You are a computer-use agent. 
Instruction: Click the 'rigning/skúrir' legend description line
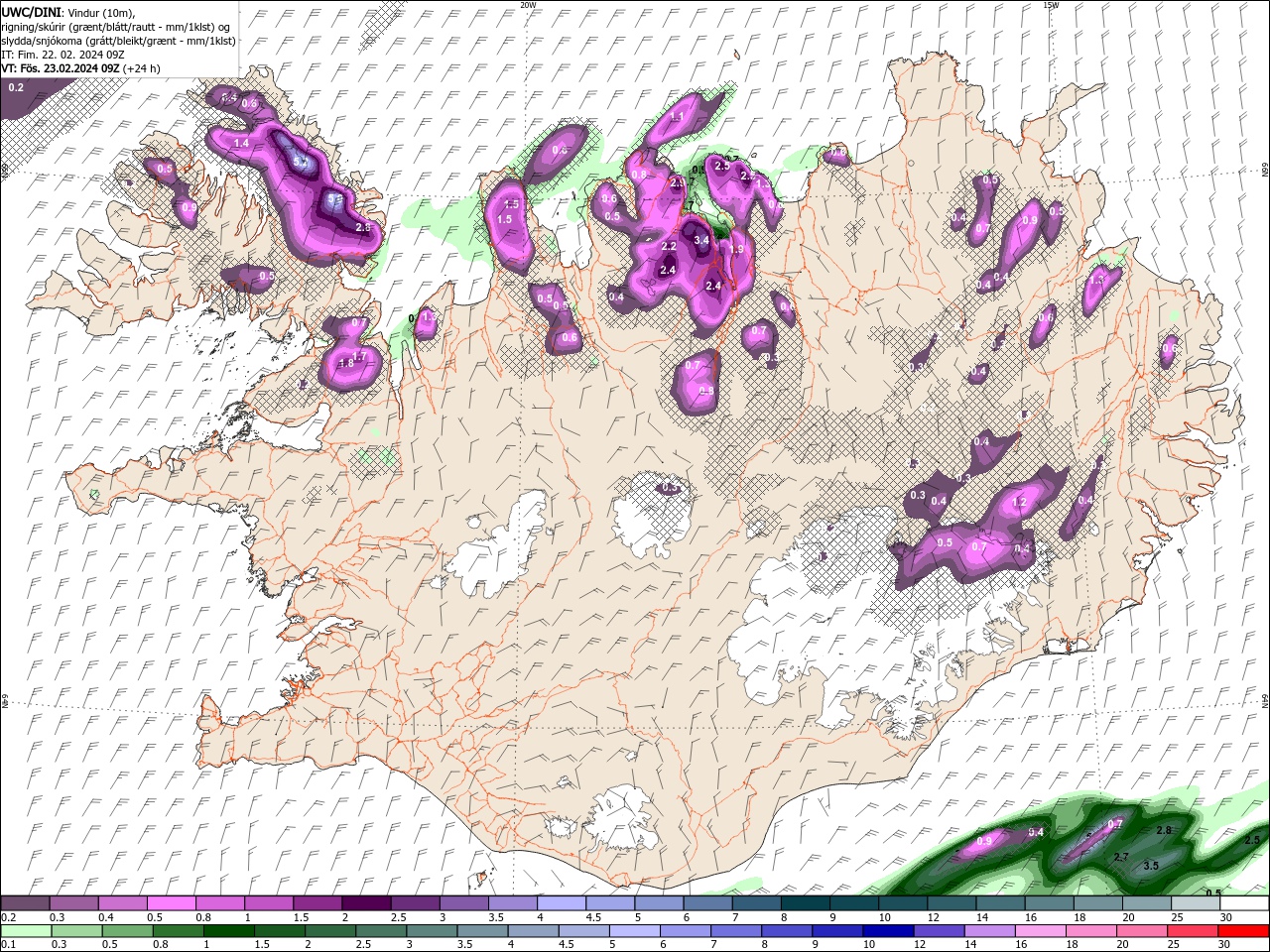pos(117,27)
